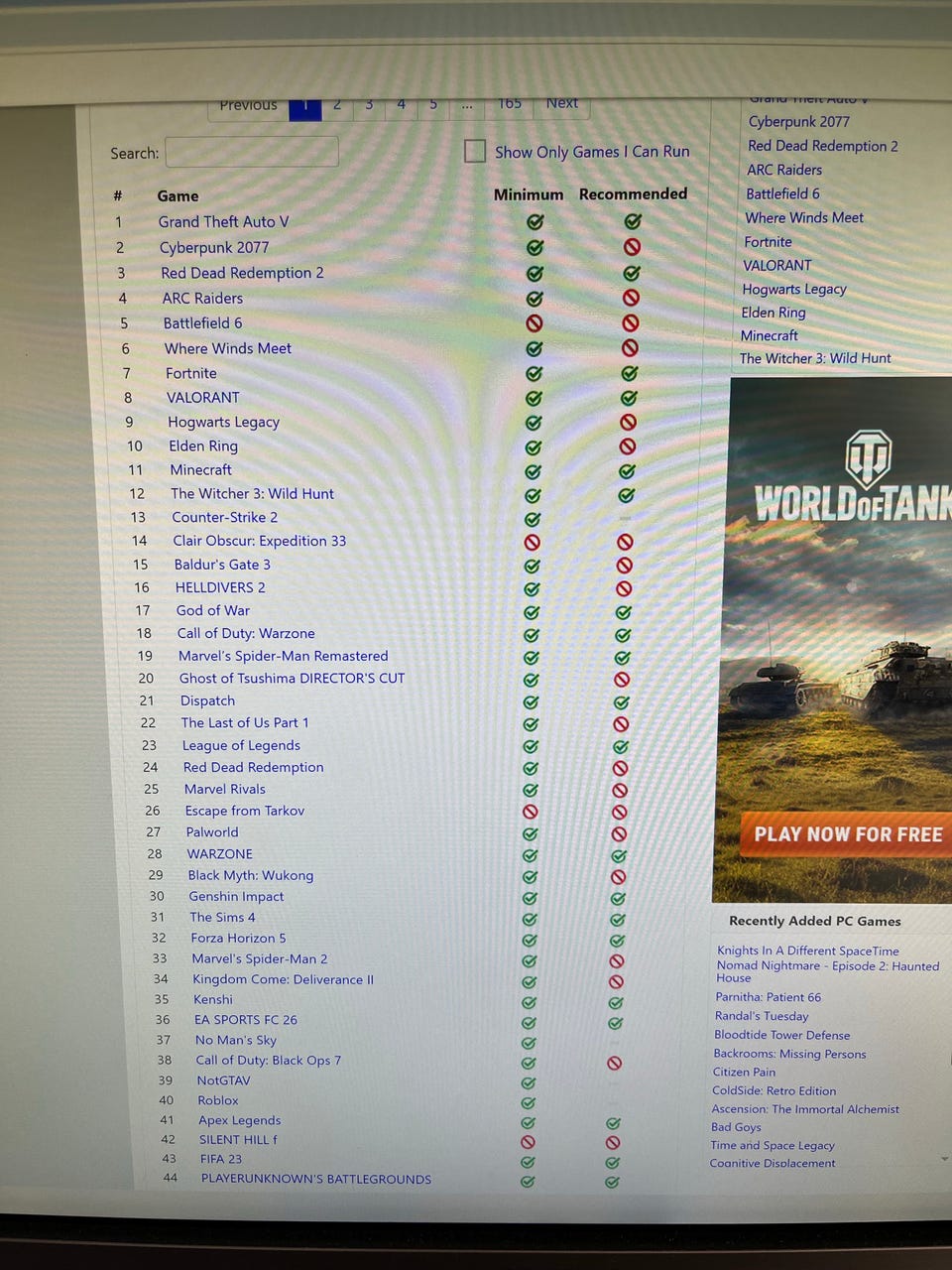This screenshot has width=952, height=1270.
Task: Click Elden Ring recommended fail icon
Action: (628, 446)
